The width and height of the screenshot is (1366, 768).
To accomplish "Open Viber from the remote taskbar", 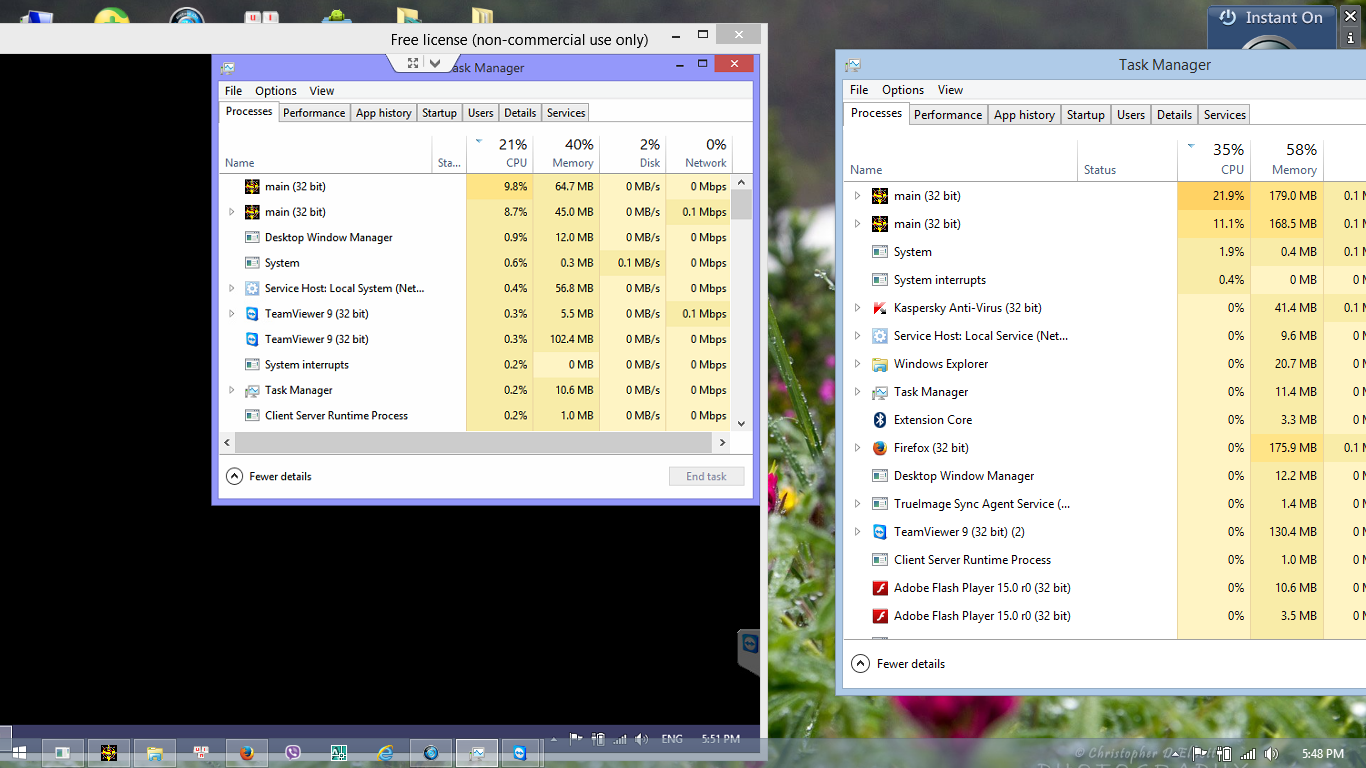I will tap(293, 753).
